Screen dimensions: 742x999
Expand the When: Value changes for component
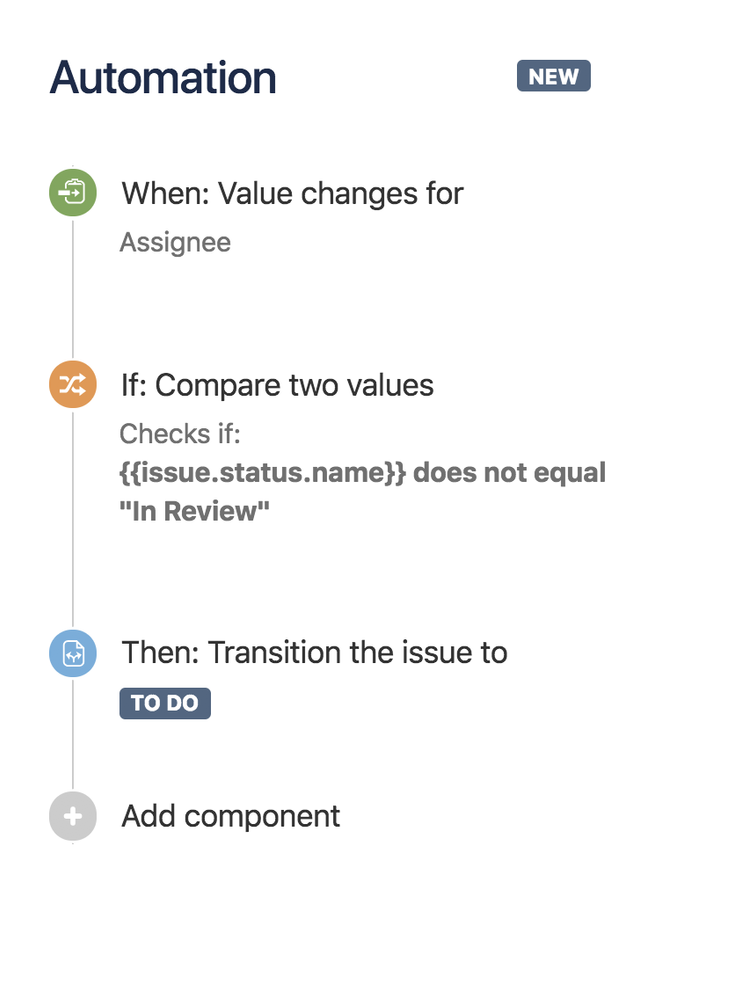point(292,193)
